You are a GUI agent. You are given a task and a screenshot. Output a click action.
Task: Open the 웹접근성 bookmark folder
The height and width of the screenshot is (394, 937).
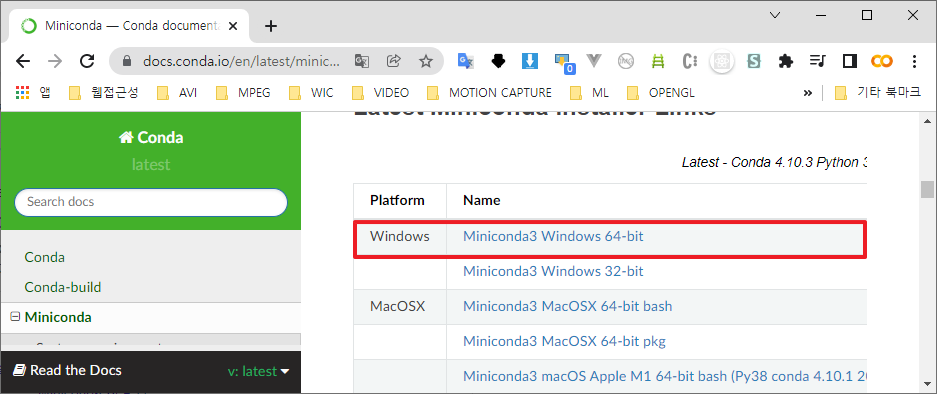point(103,93)
